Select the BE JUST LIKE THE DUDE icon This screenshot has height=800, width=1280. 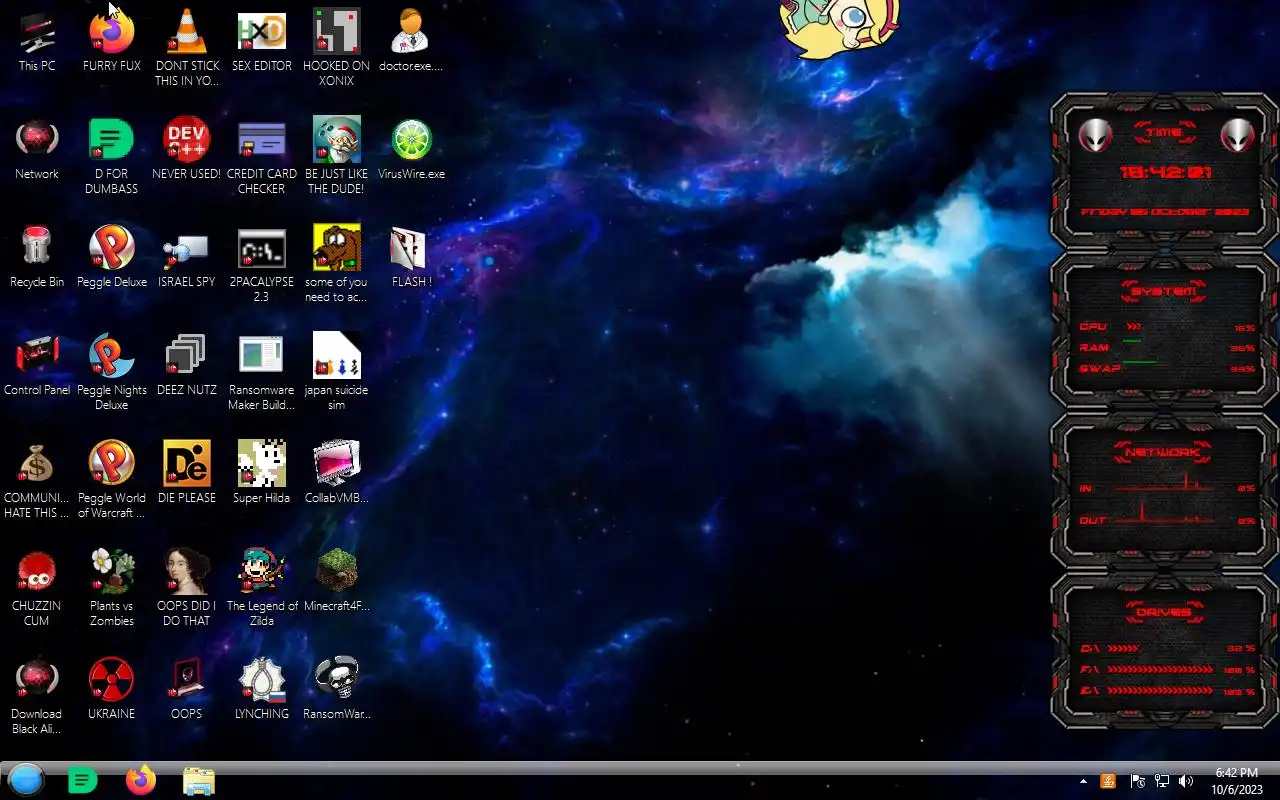pyautogui.click(x=336, y=156)
